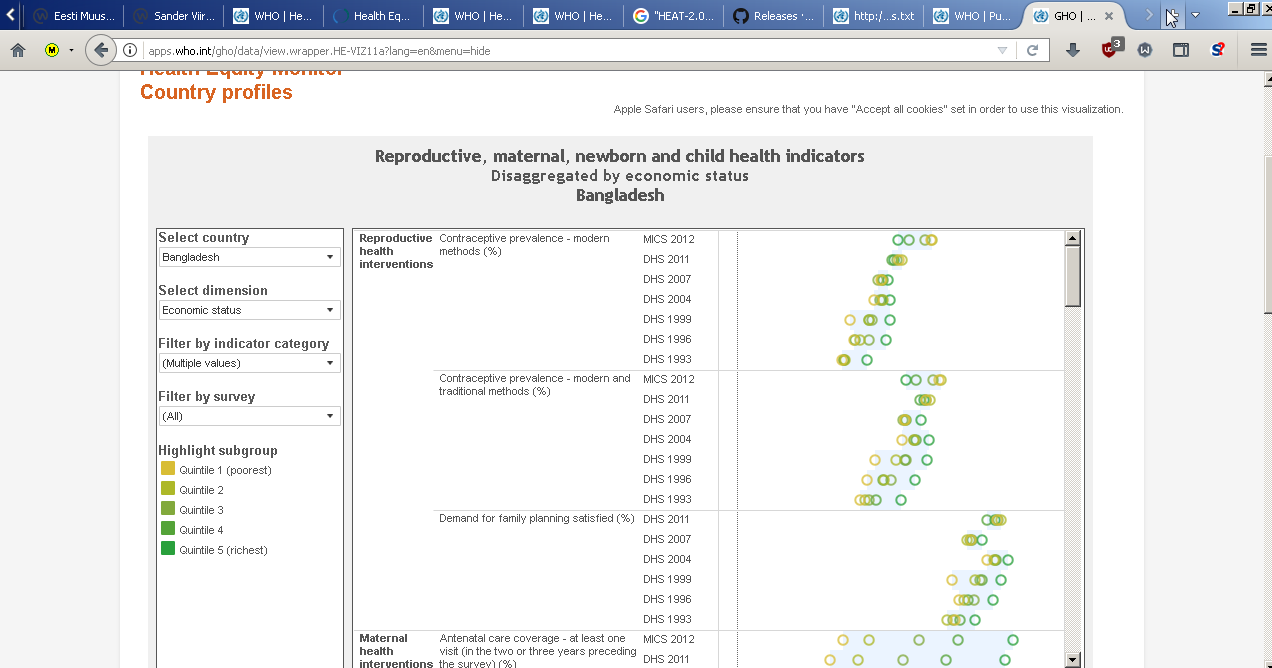1272x668 pixels.
Task: Open Filter by indicator category dropdown
Action: 249,363
